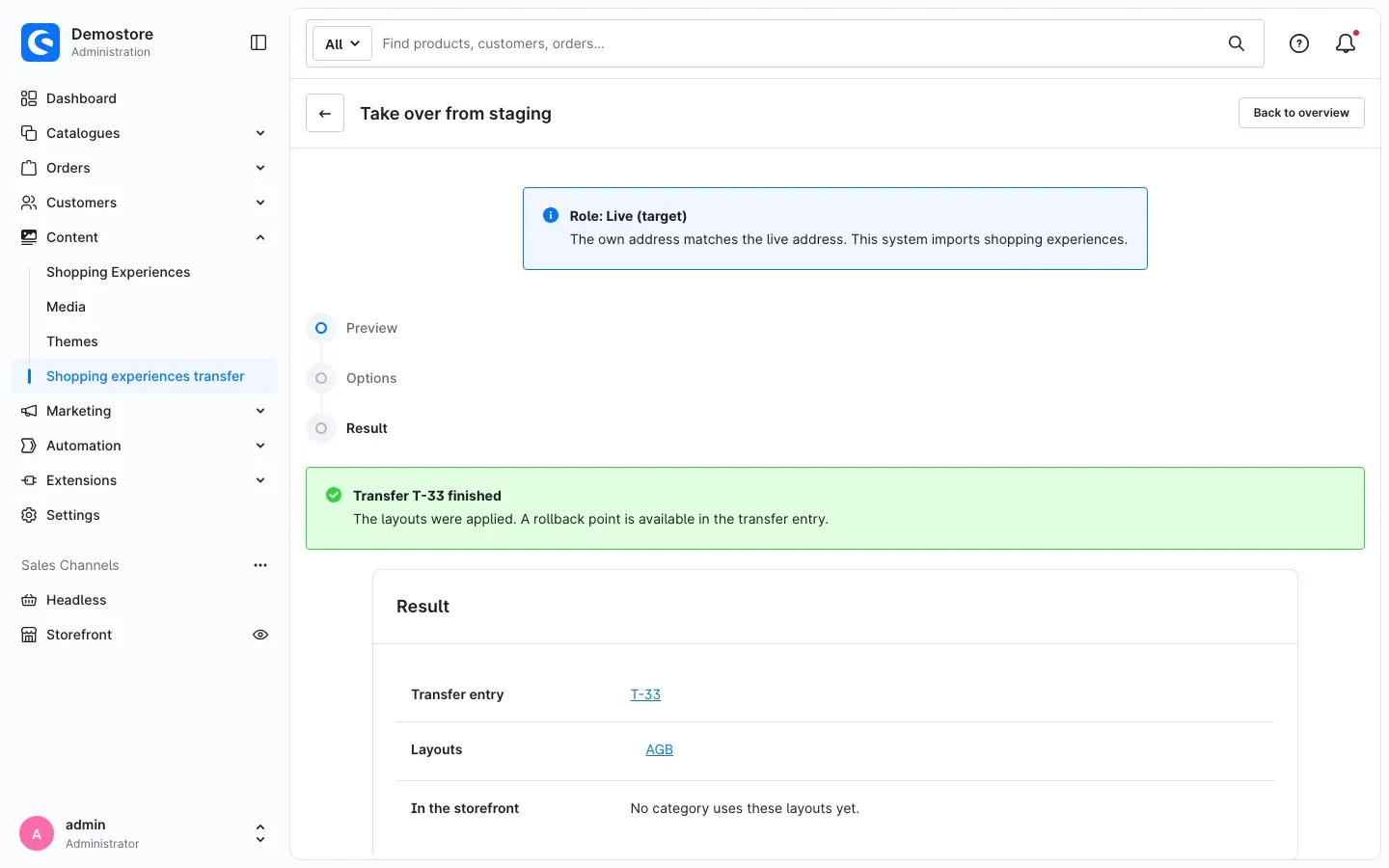Image resolution: width=1389 pixels, height=868 pixels.
Task: Select the Options step circle
Action: [x=321, y=378]
